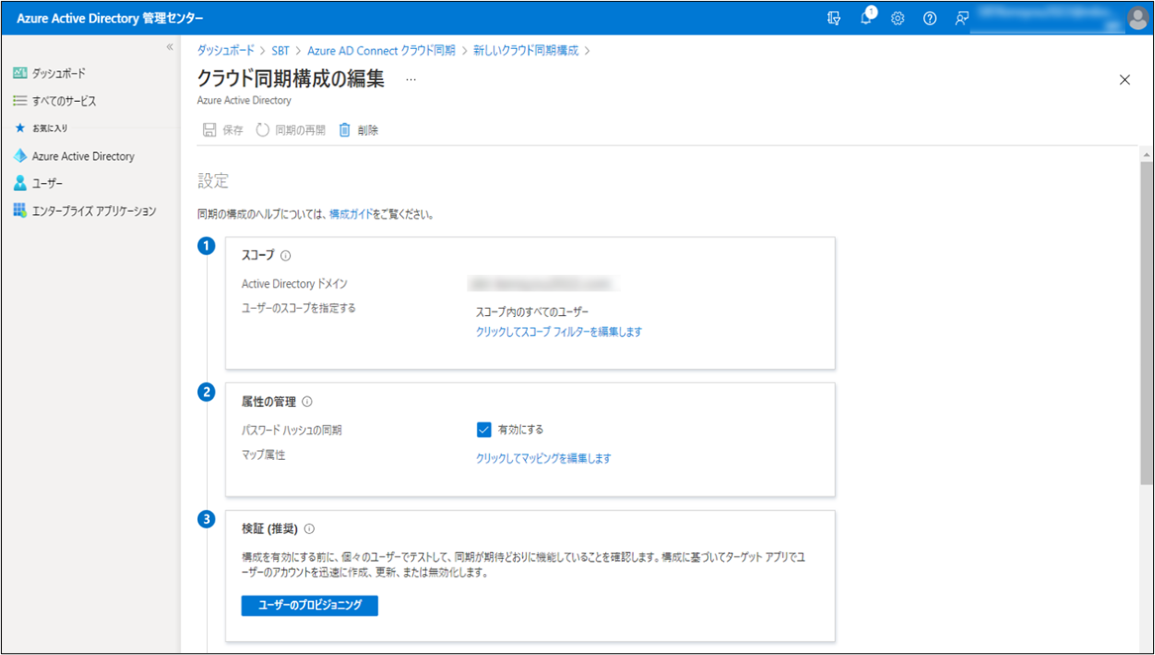Show info tooltip beside 属性の管理 heading

tap(307, 402)
